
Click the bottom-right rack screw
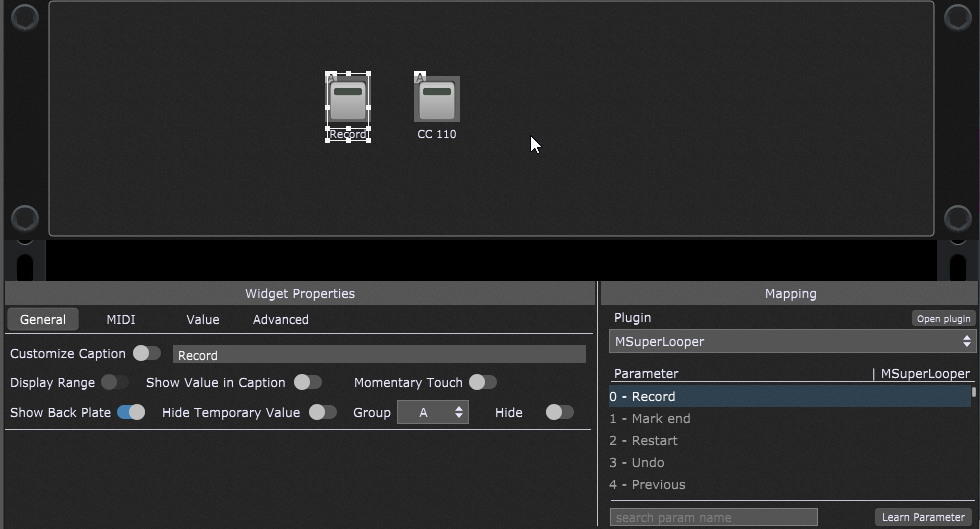pyautogui.click(x=957, y=218)
